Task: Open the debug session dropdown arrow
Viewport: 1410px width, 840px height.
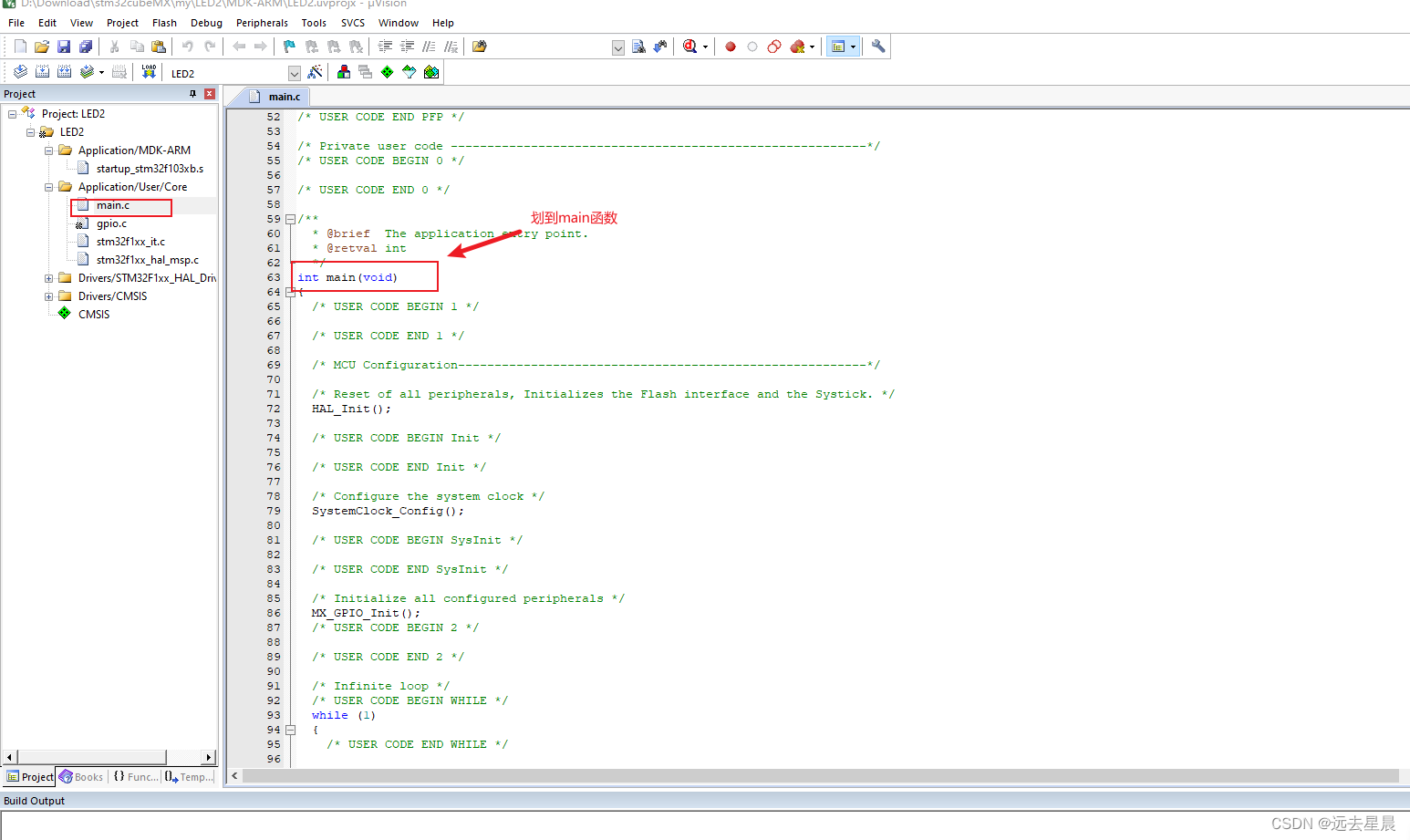Action: point(705,47)
